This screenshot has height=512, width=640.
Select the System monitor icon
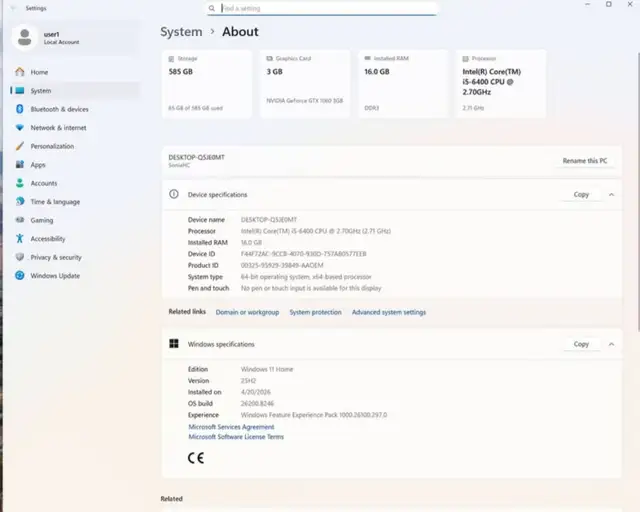coord(20,91)
